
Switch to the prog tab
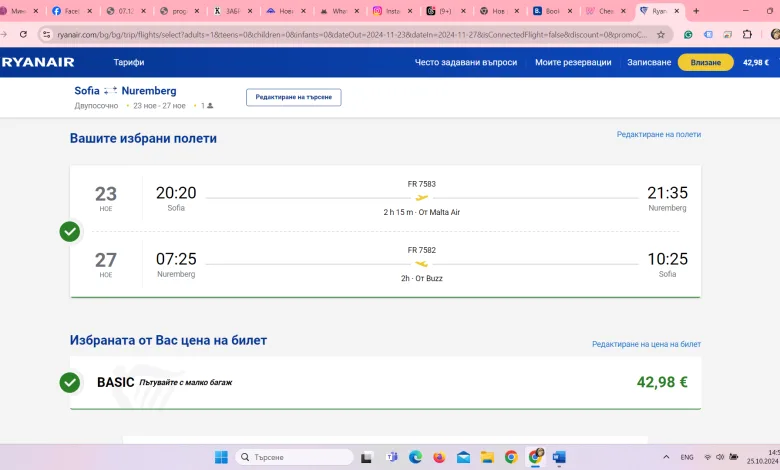[179, 10]
